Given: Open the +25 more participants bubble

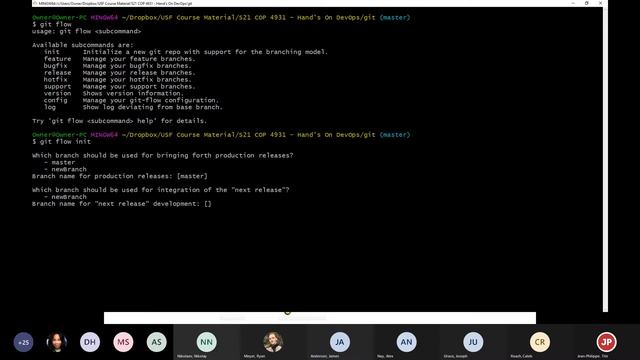Looking at the screenshot, I should click(23, 342).
